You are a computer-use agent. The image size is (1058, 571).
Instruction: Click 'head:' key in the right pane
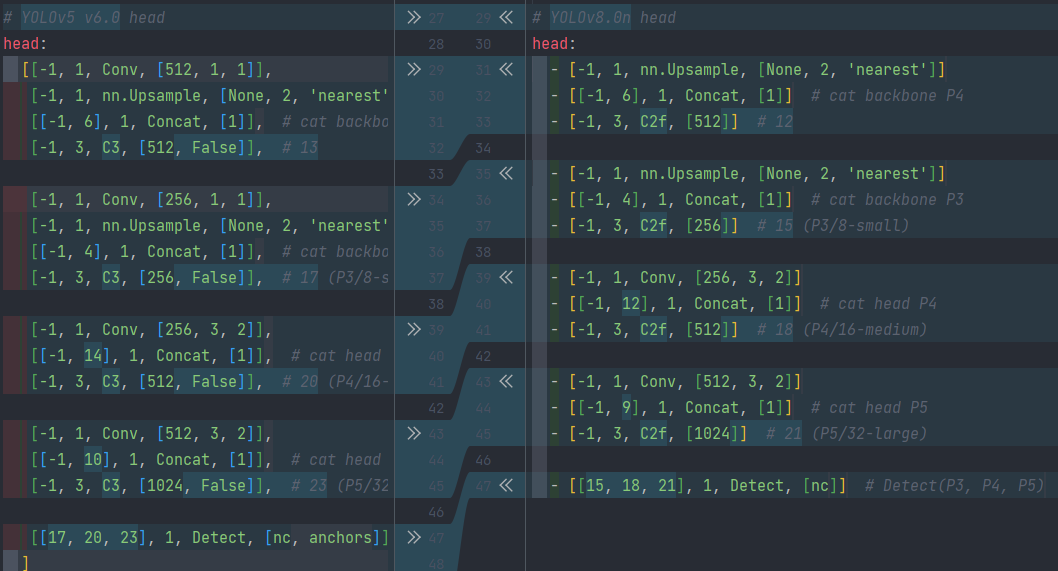[554, 44]
